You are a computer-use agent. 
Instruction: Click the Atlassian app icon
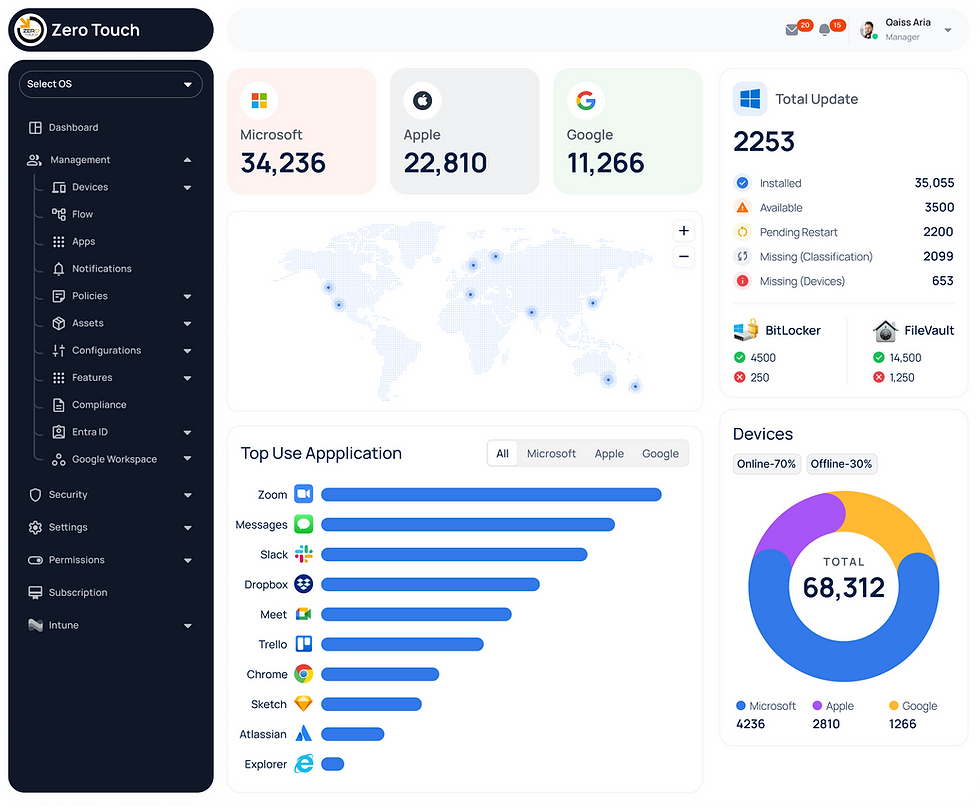304,734
